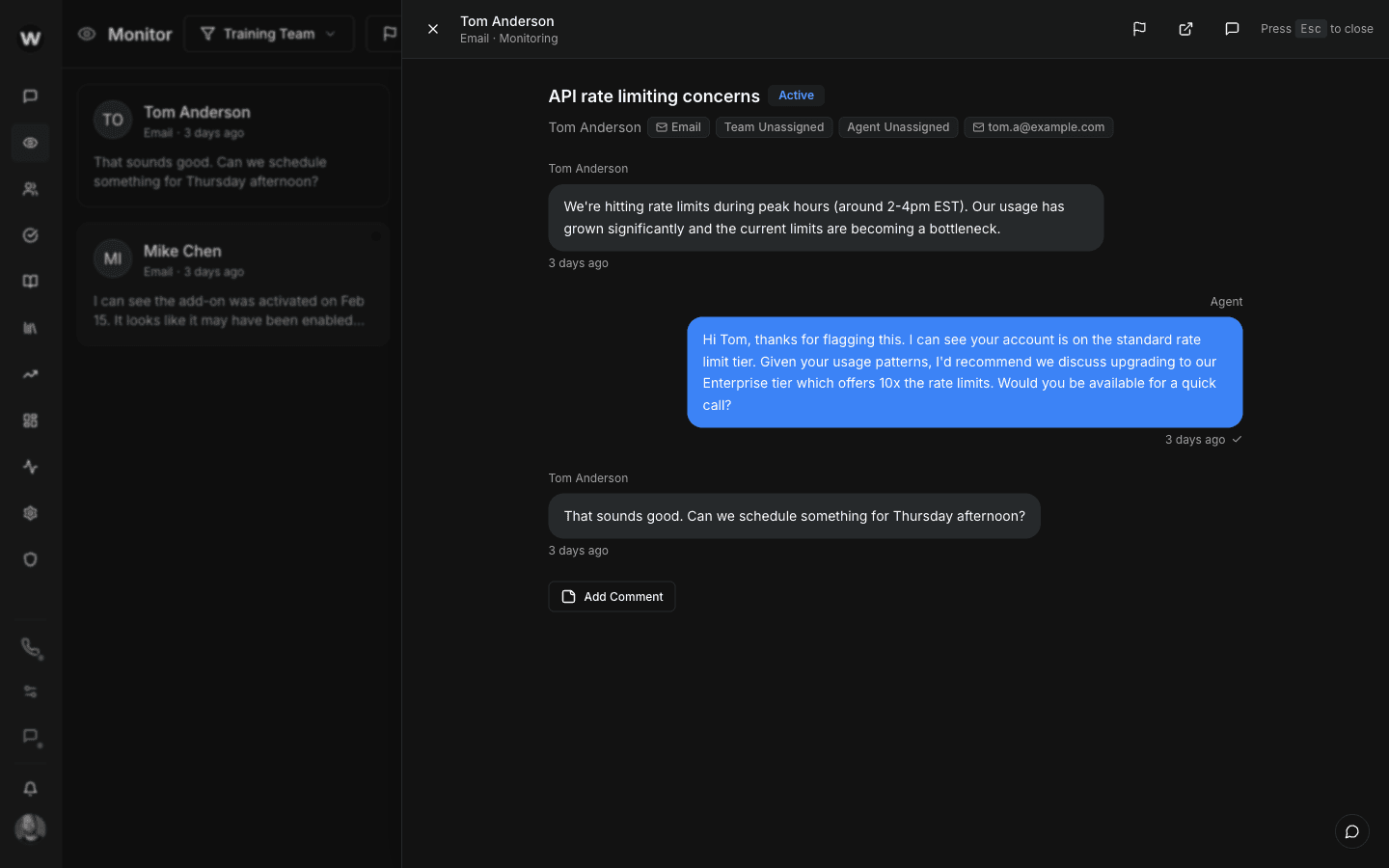Click the tasks checkmark icon in sidebar
Image resolution: width=1389 pixels, height=868 pixels.
30,234
